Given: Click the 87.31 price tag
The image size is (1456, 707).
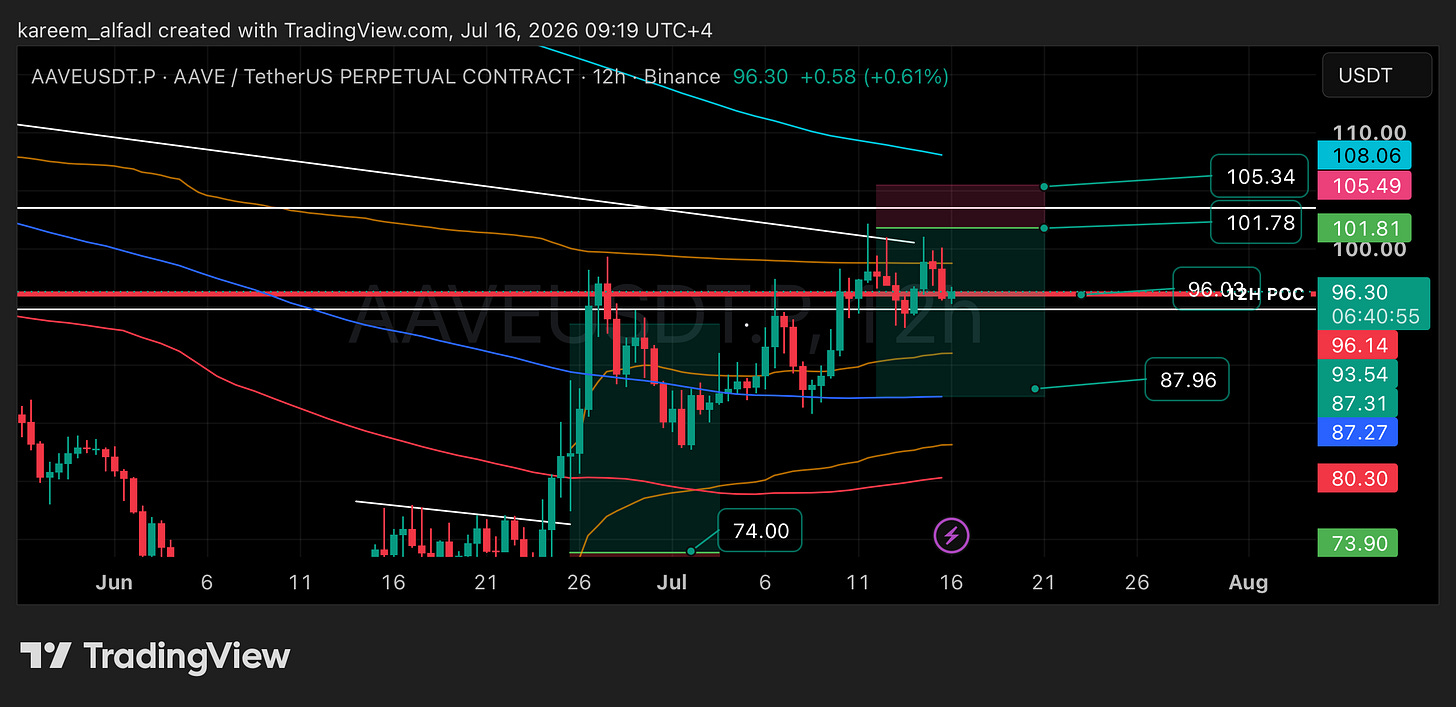Looking at the screenshot, I should [1358, 403].
